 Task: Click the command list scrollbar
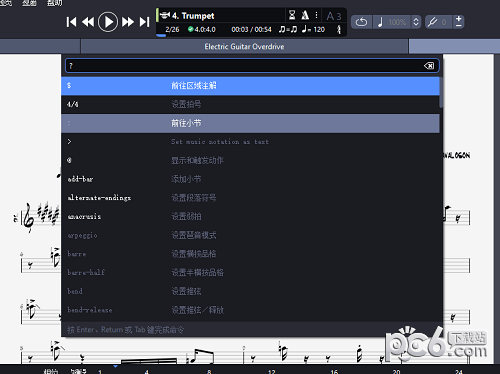[441, 92]
